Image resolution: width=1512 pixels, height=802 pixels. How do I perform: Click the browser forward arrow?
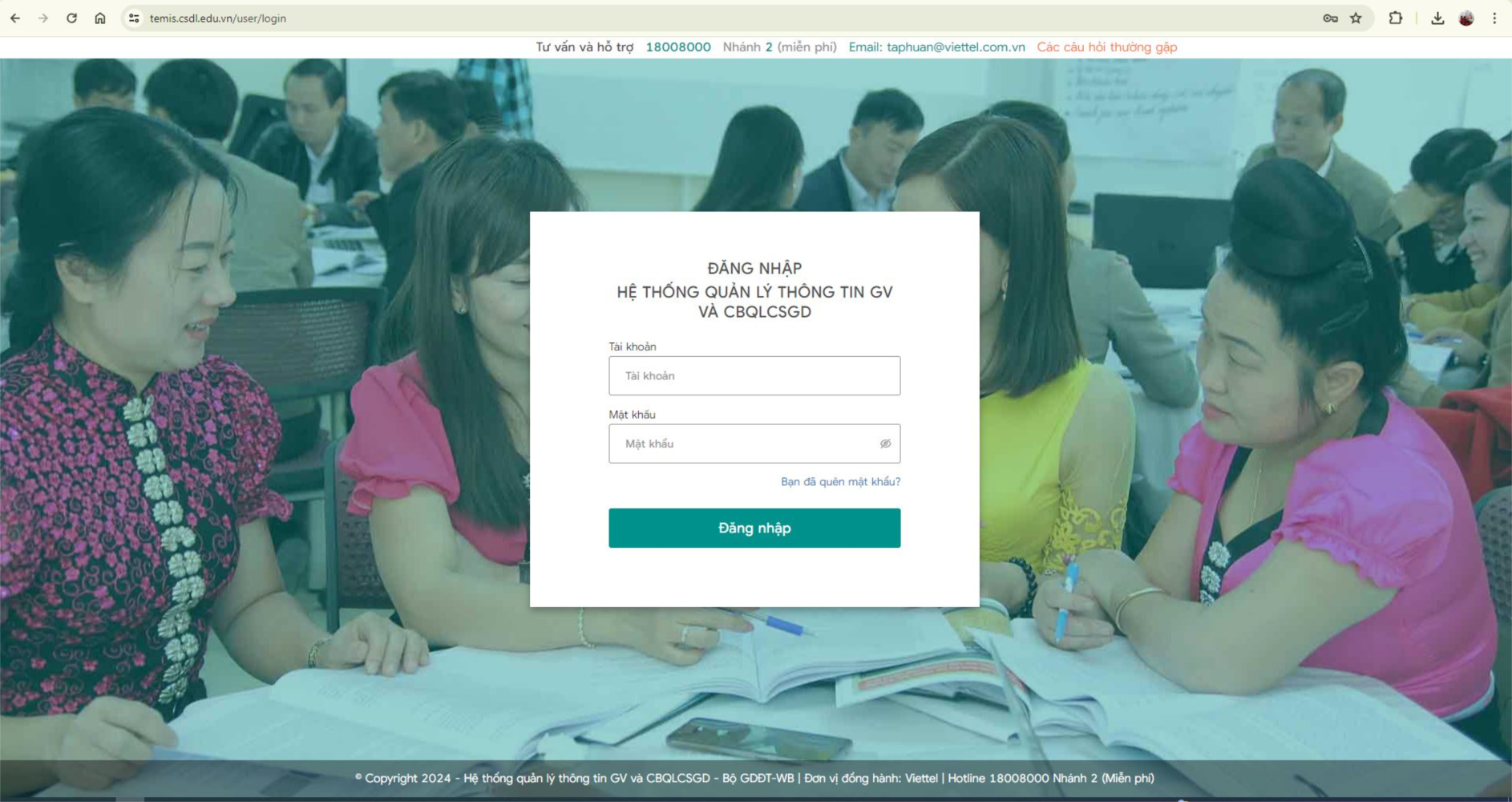tap(43, 18)
